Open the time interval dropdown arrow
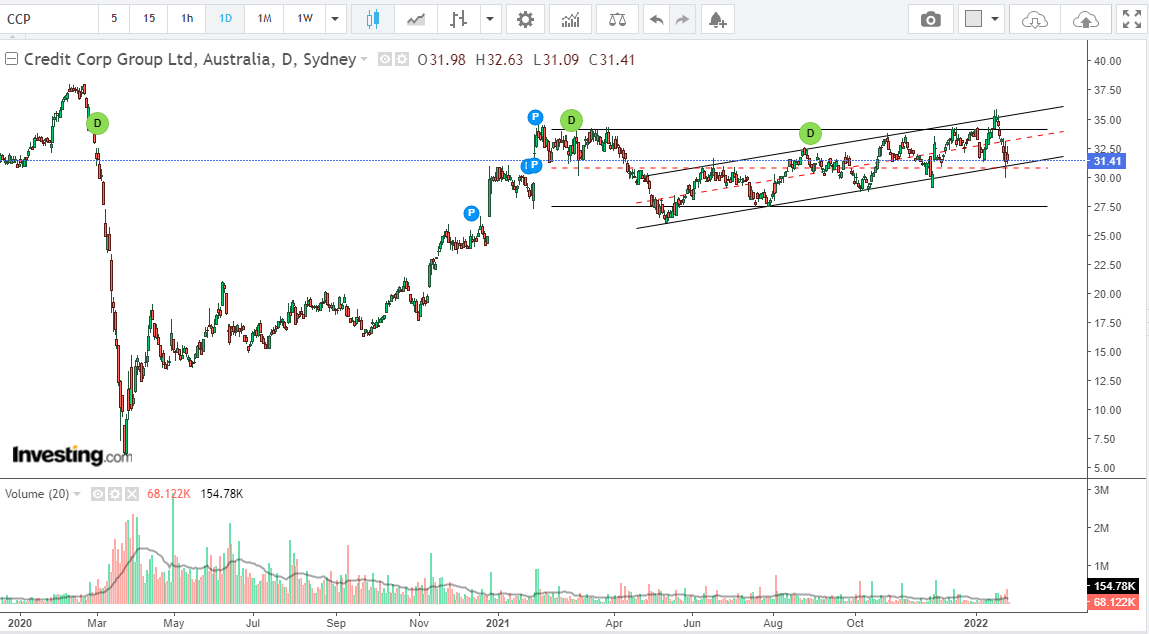Image resolution: width=1149 pixels, height=634 pixels. pyautogui.click(x=335, y=19)
